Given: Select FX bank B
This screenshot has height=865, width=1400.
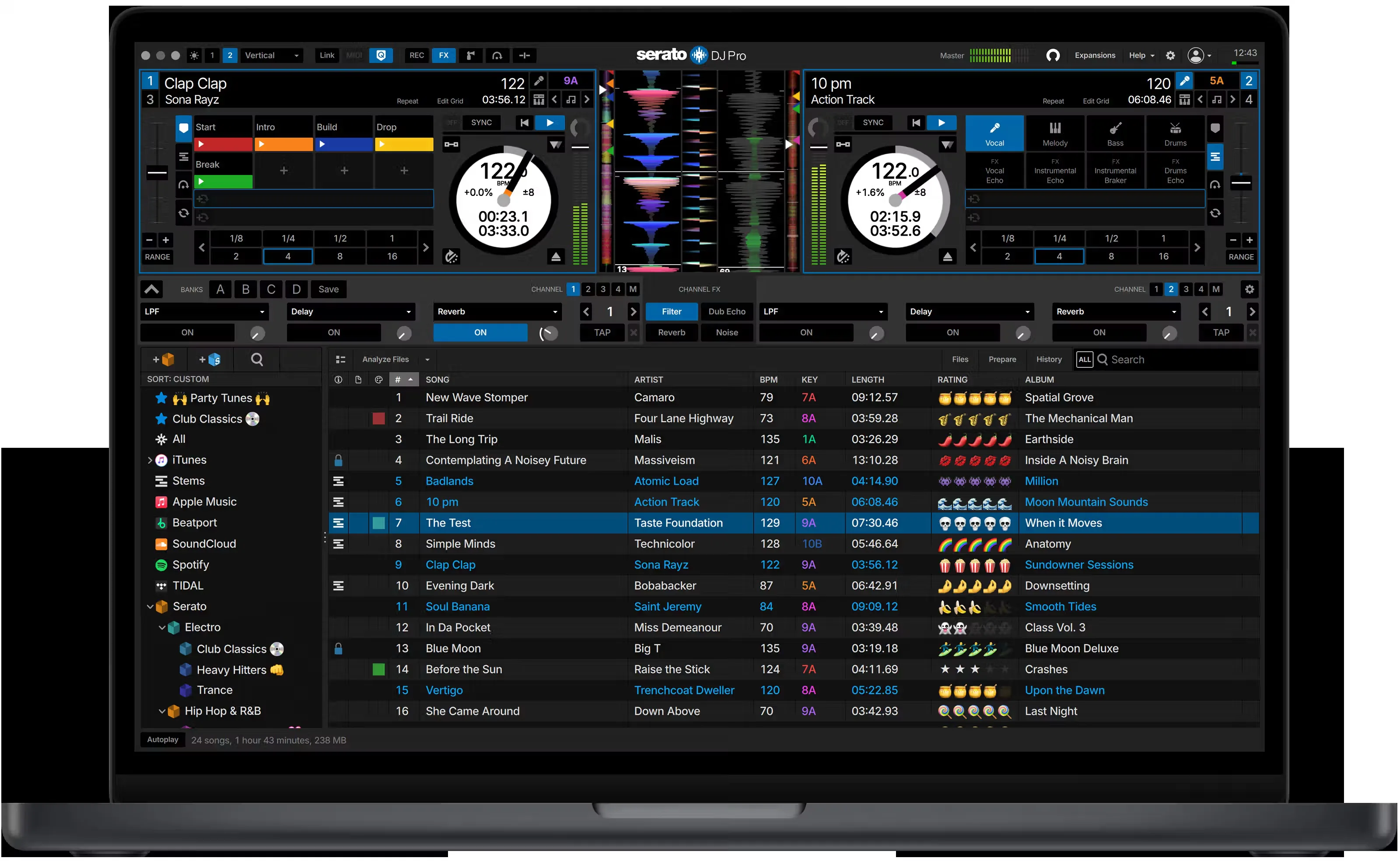Looking at the screenshot, I should pyautogui.click(x=245, y=289).
